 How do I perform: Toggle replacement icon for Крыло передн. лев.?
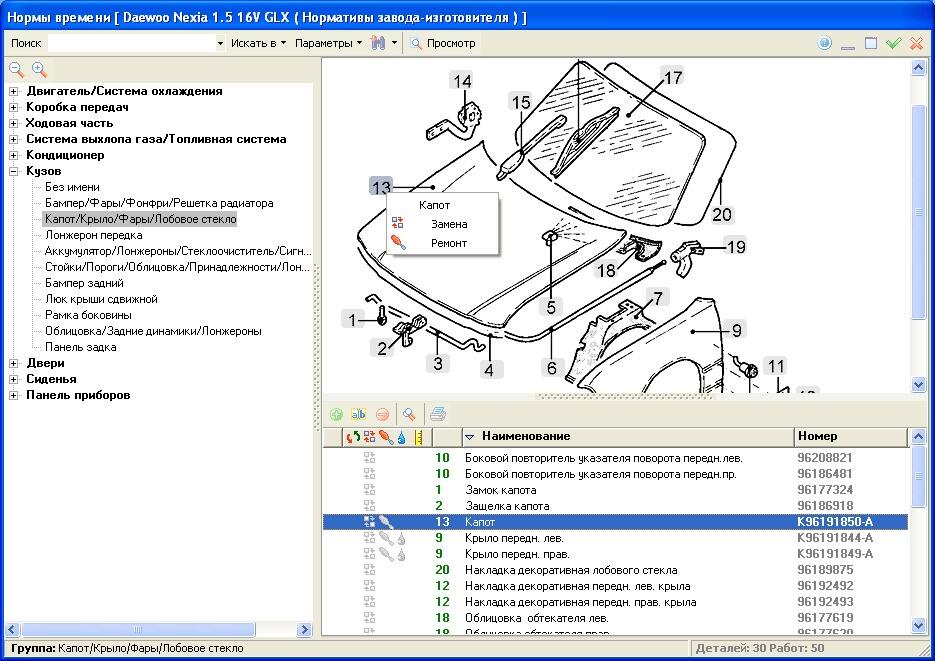point(370,538)
